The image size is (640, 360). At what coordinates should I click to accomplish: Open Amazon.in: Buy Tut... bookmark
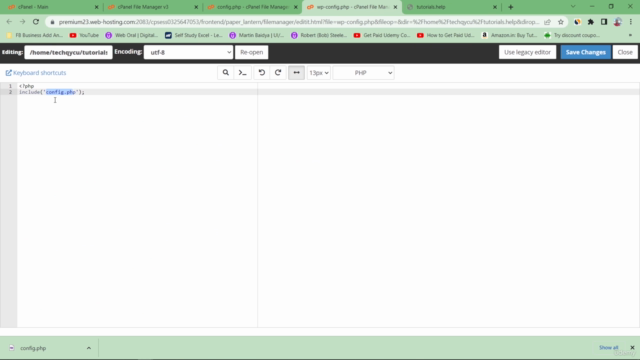(509, 36)
